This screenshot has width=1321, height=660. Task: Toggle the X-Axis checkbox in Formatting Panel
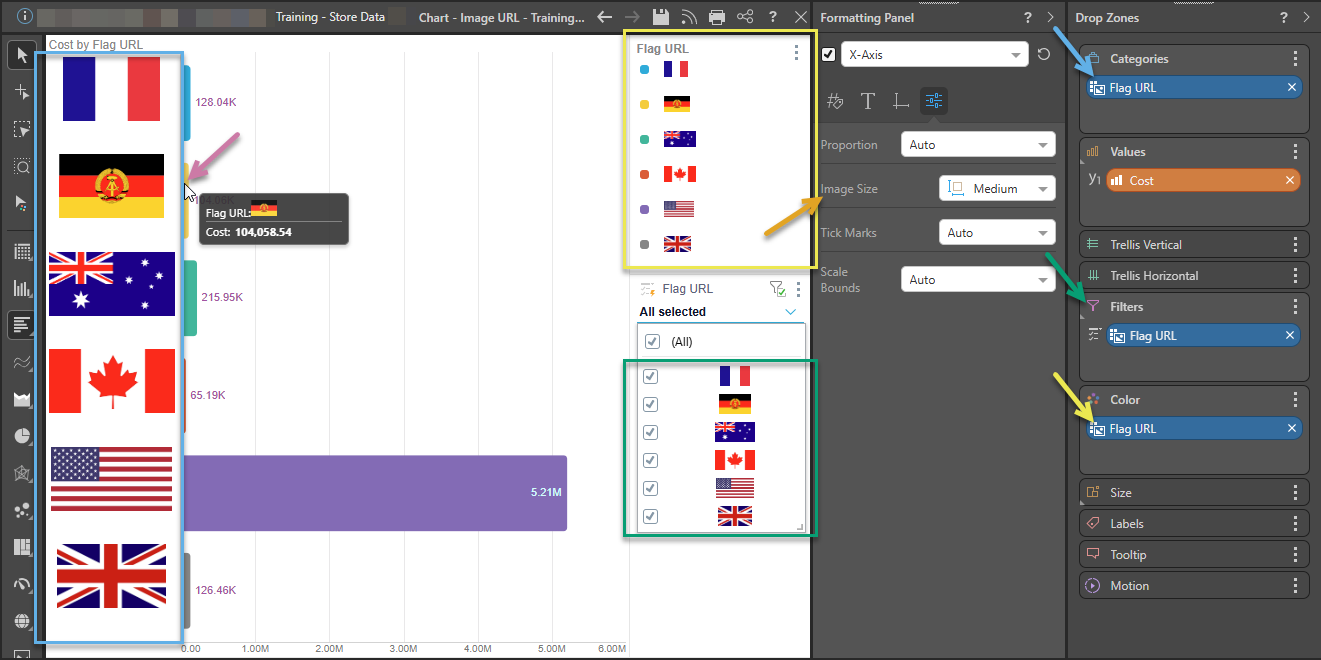click(x=828, y=54)
